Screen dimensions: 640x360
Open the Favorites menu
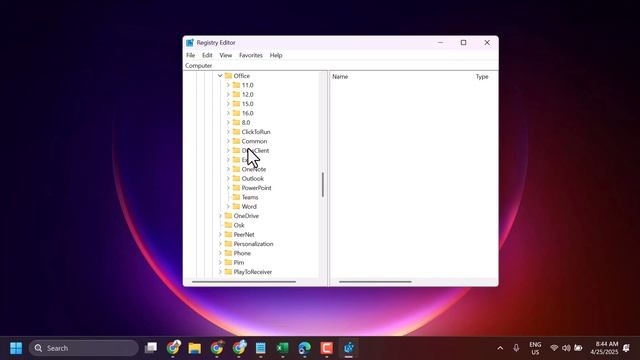click(251, 55)
